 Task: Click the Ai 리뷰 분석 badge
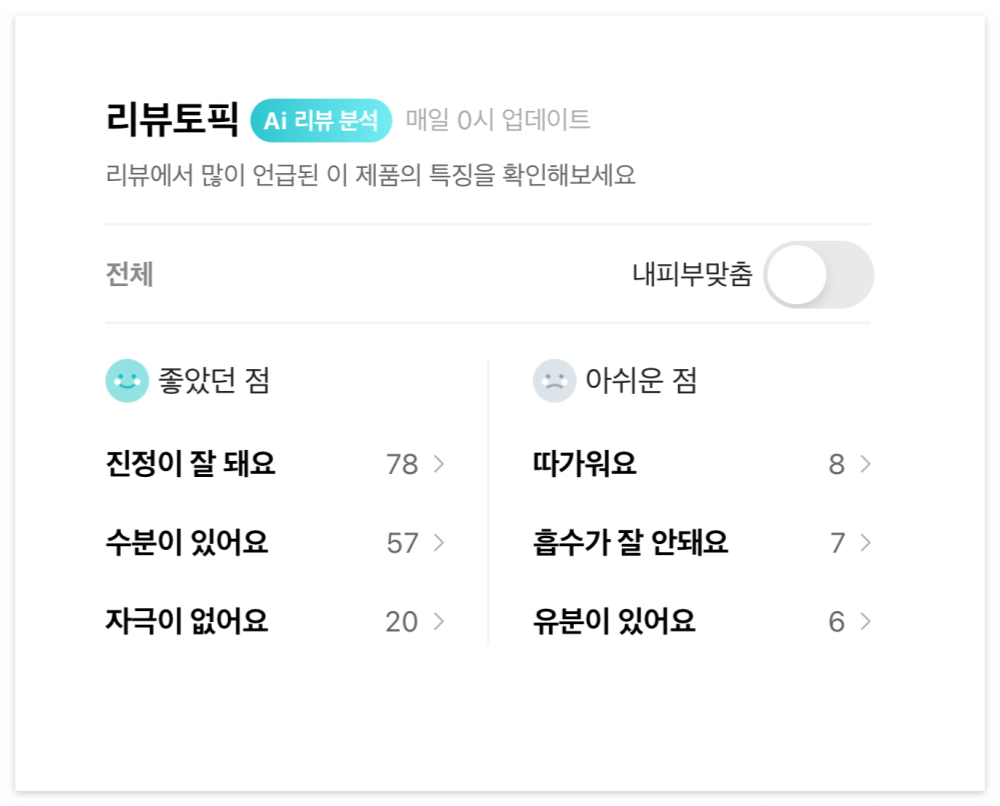point(322,120)
